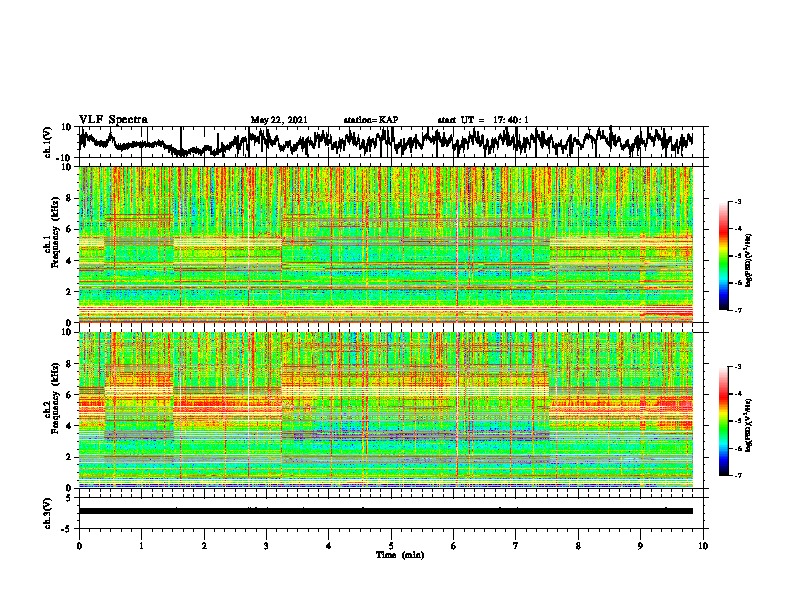
Task: Click the ch.3(V) axis label
Action: (48, 513)
